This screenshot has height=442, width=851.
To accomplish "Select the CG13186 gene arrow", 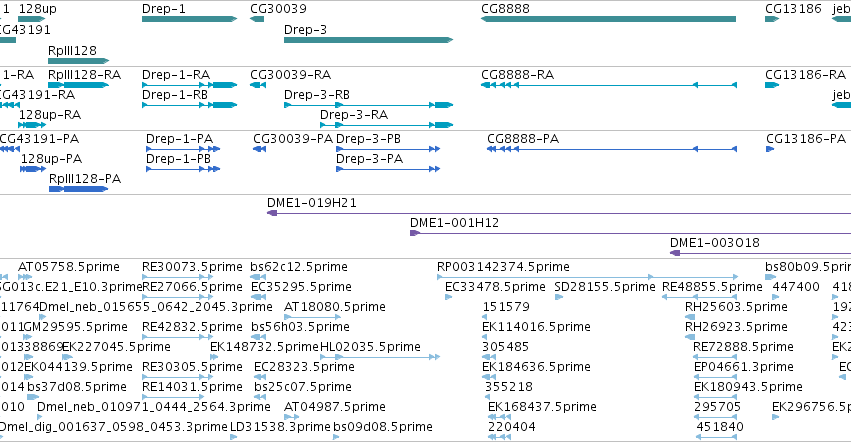I will tap(772, 19).
